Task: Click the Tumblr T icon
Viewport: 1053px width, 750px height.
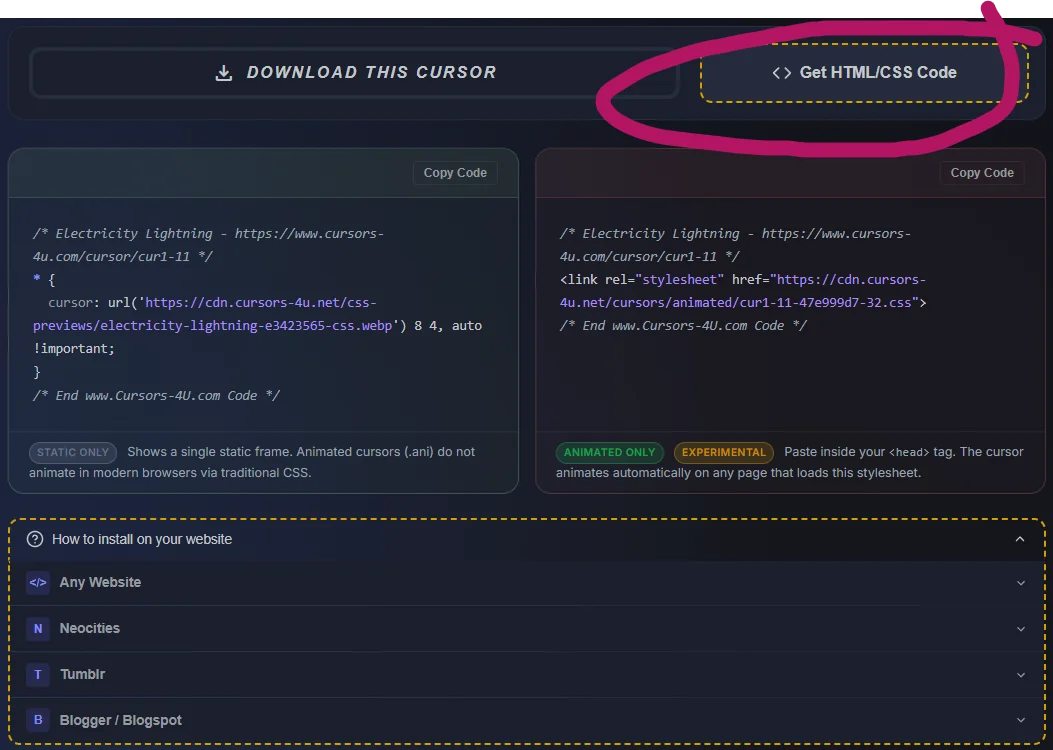Action: (x=38, y=674)
